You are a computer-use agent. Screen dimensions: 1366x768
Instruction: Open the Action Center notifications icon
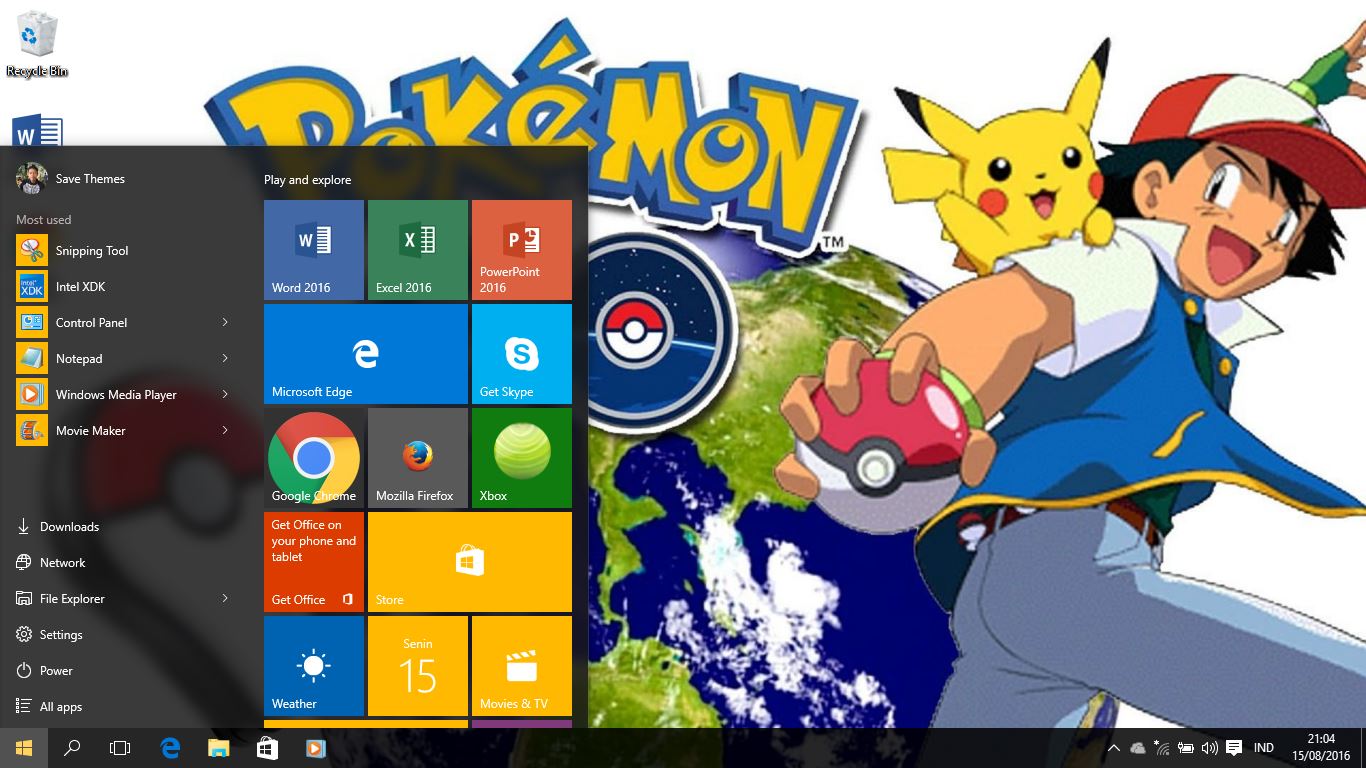tap(1234, 748)
